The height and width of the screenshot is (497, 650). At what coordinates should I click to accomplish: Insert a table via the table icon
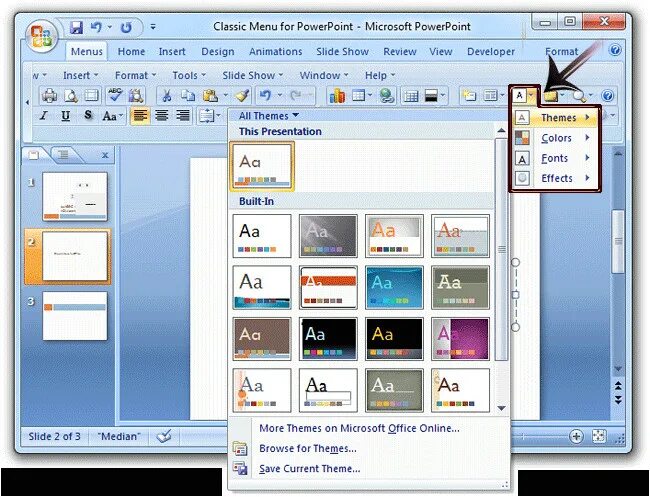pos(358,96)
